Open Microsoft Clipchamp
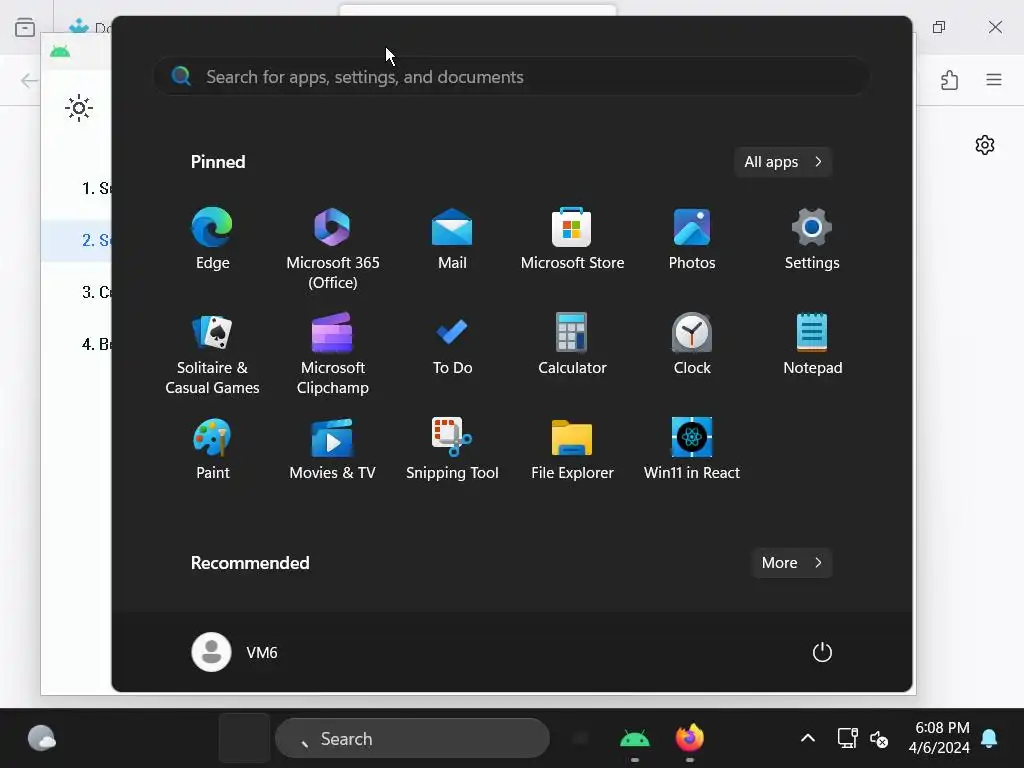This screenshot has width=1024, height=768. (332, 353)
